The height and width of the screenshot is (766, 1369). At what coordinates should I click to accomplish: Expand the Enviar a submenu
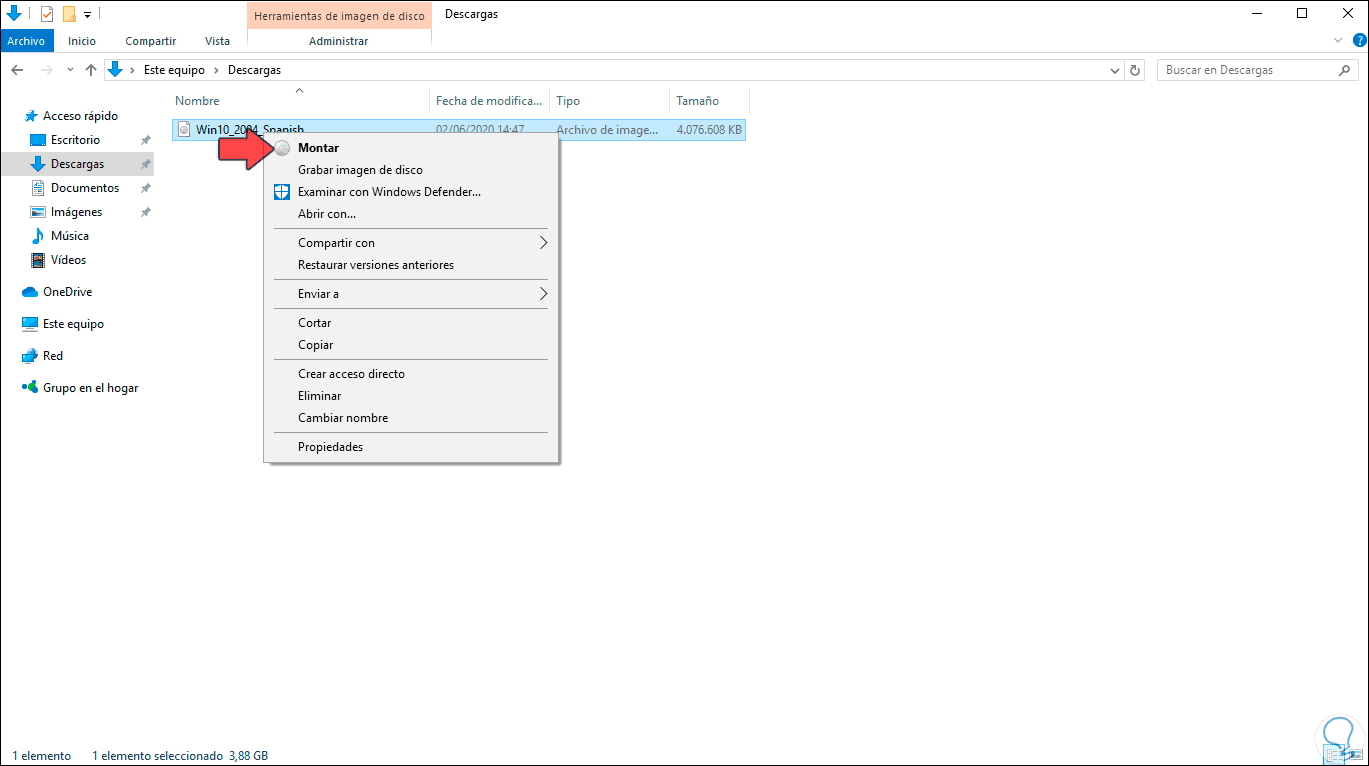(x=411, y=294)
